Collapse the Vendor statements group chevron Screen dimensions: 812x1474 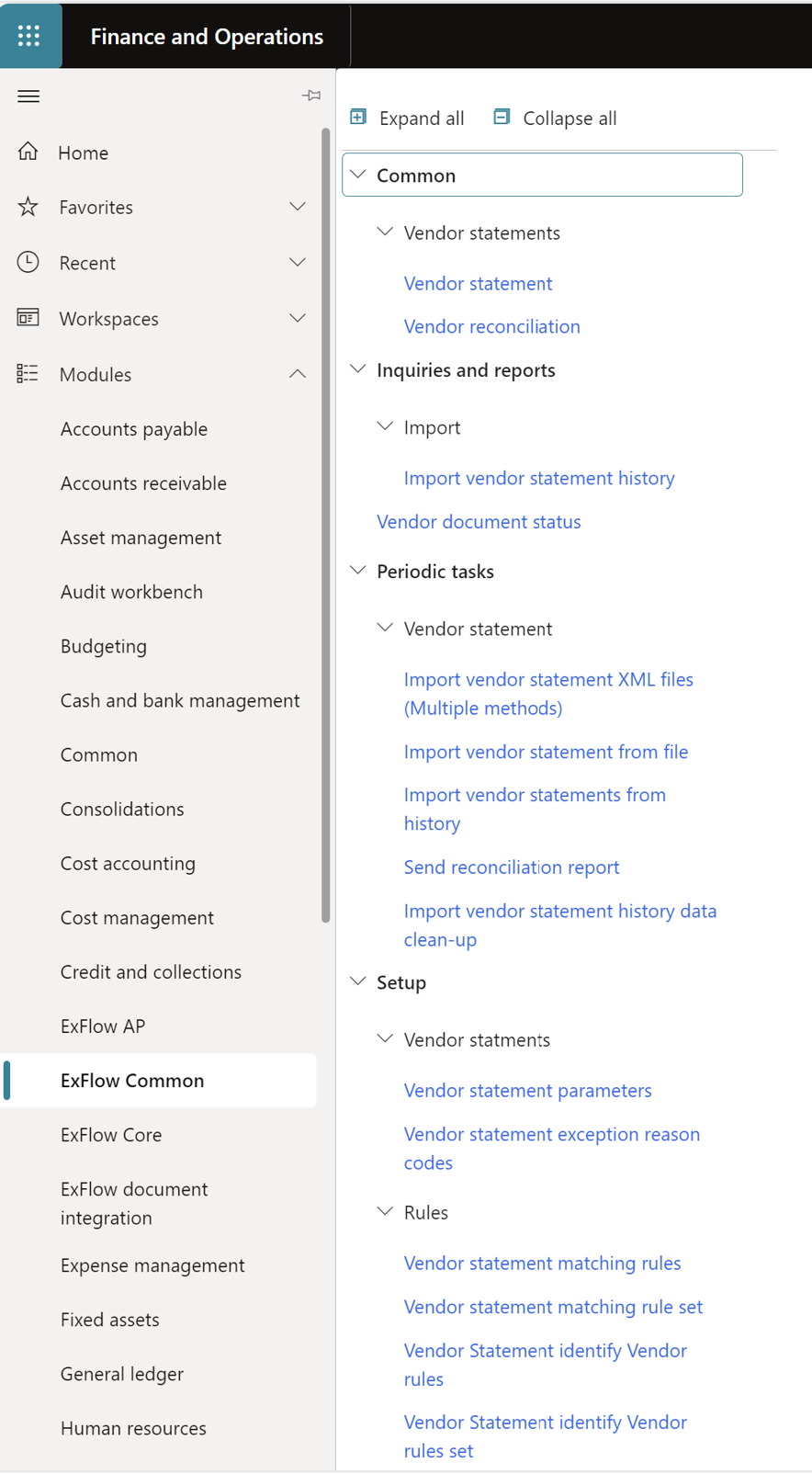pos(386,232)
